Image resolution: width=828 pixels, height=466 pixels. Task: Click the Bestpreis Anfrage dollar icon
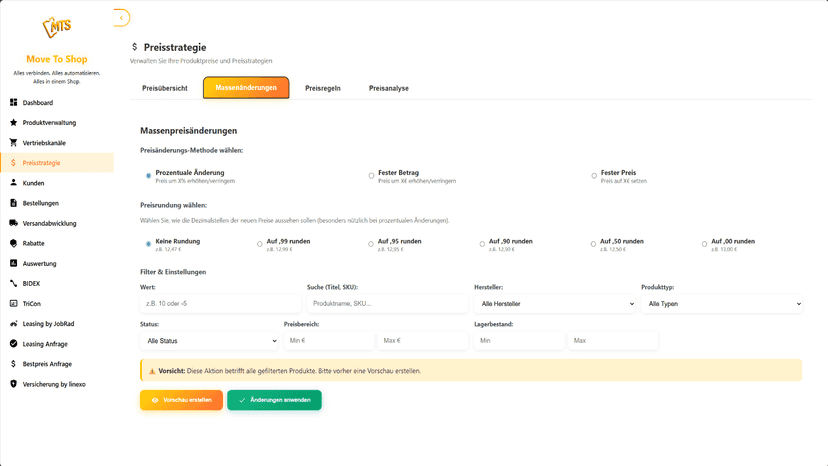[13, 364]
